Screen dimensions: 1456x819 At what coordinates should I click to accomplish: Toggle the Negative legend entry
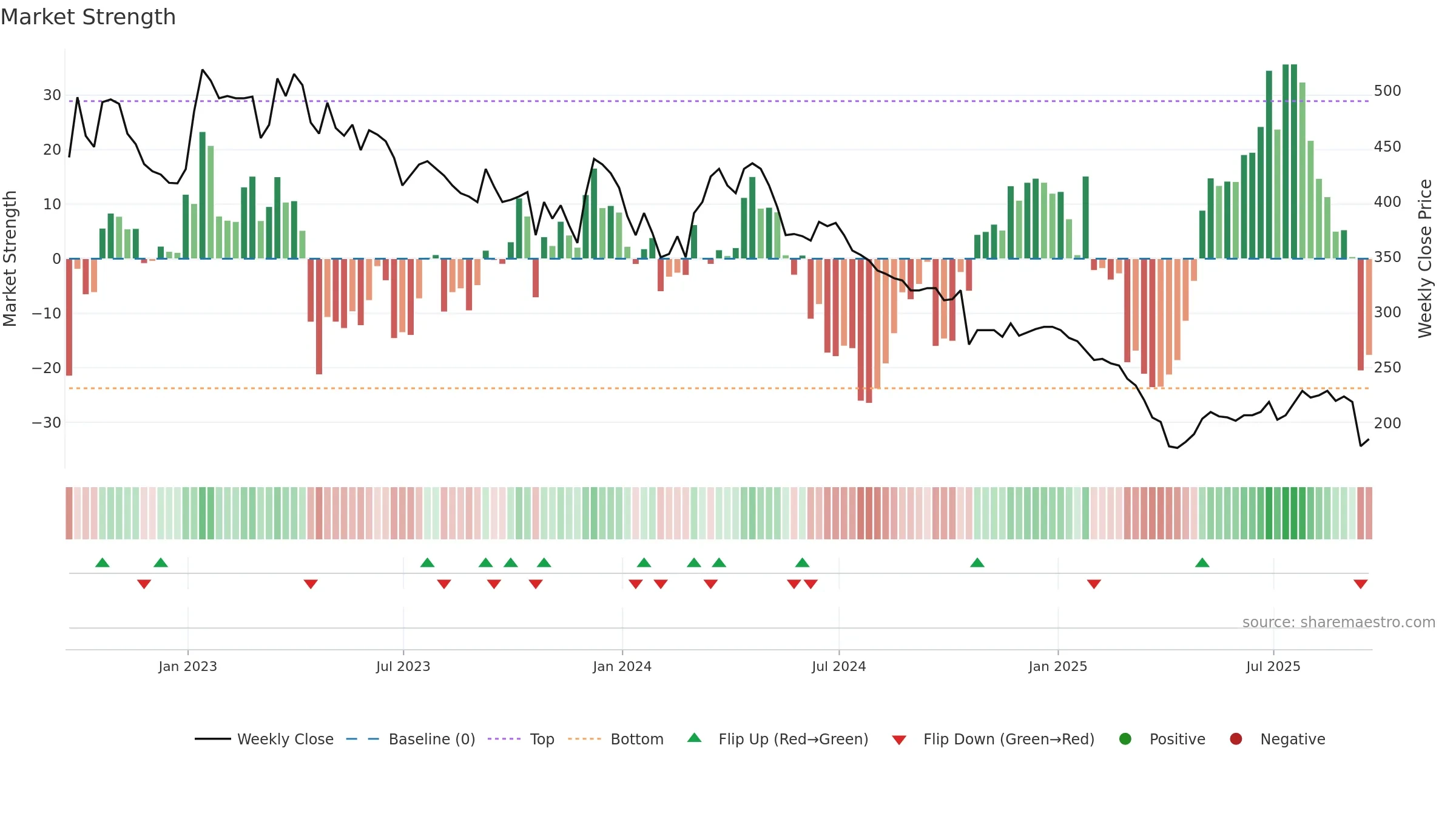click(1277, 739)
